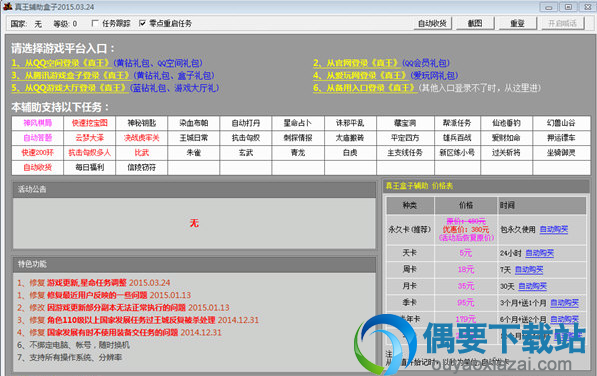The image size is (597, 376).
Task: Select the 抗击匈奴多人 task
Action: tap(89, 153)
